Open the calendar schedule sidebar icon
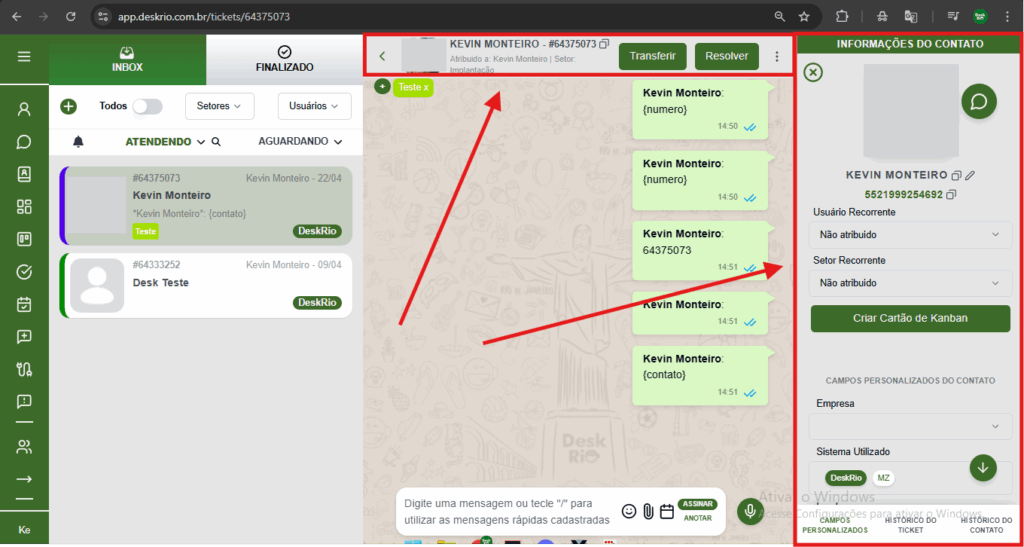The width and height of the screenshot is (1024, 547). [24, 304]
